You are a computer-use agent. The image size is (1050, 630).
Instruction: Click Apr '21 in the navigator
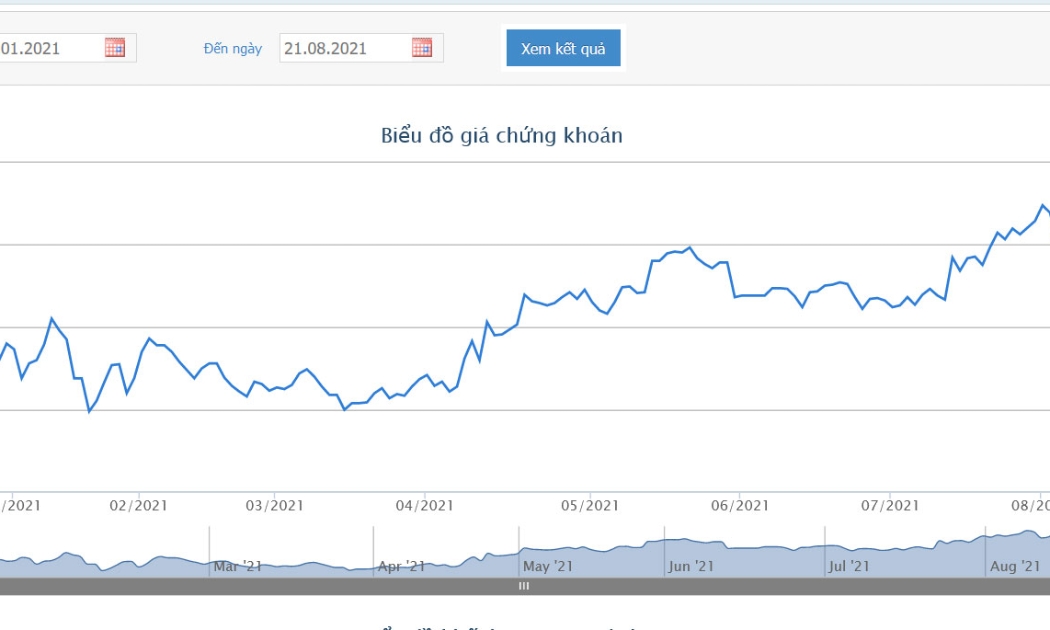click(x=402, y=566)
